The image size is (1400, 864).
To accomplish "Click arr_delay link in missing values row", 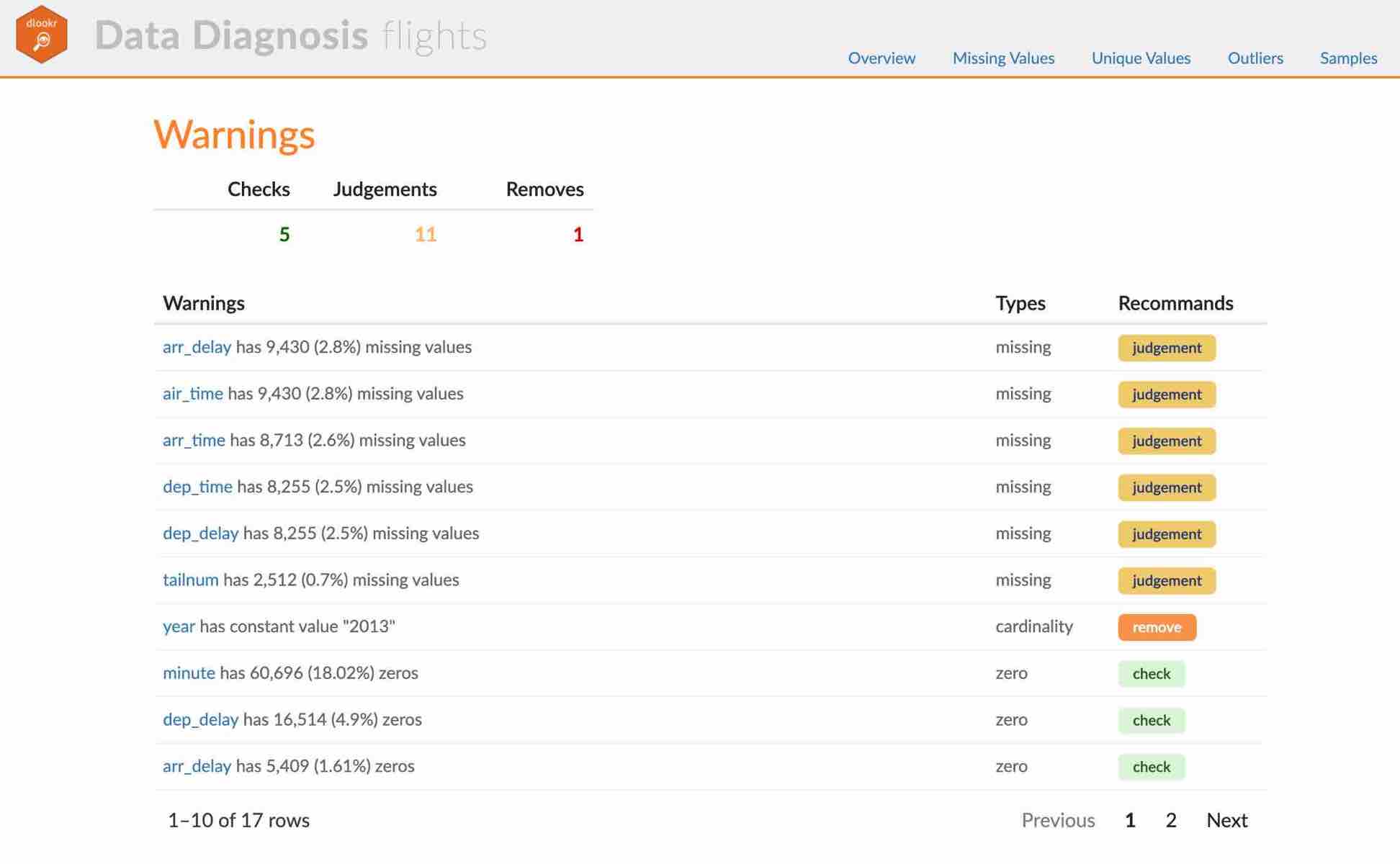I will point(197,347).
